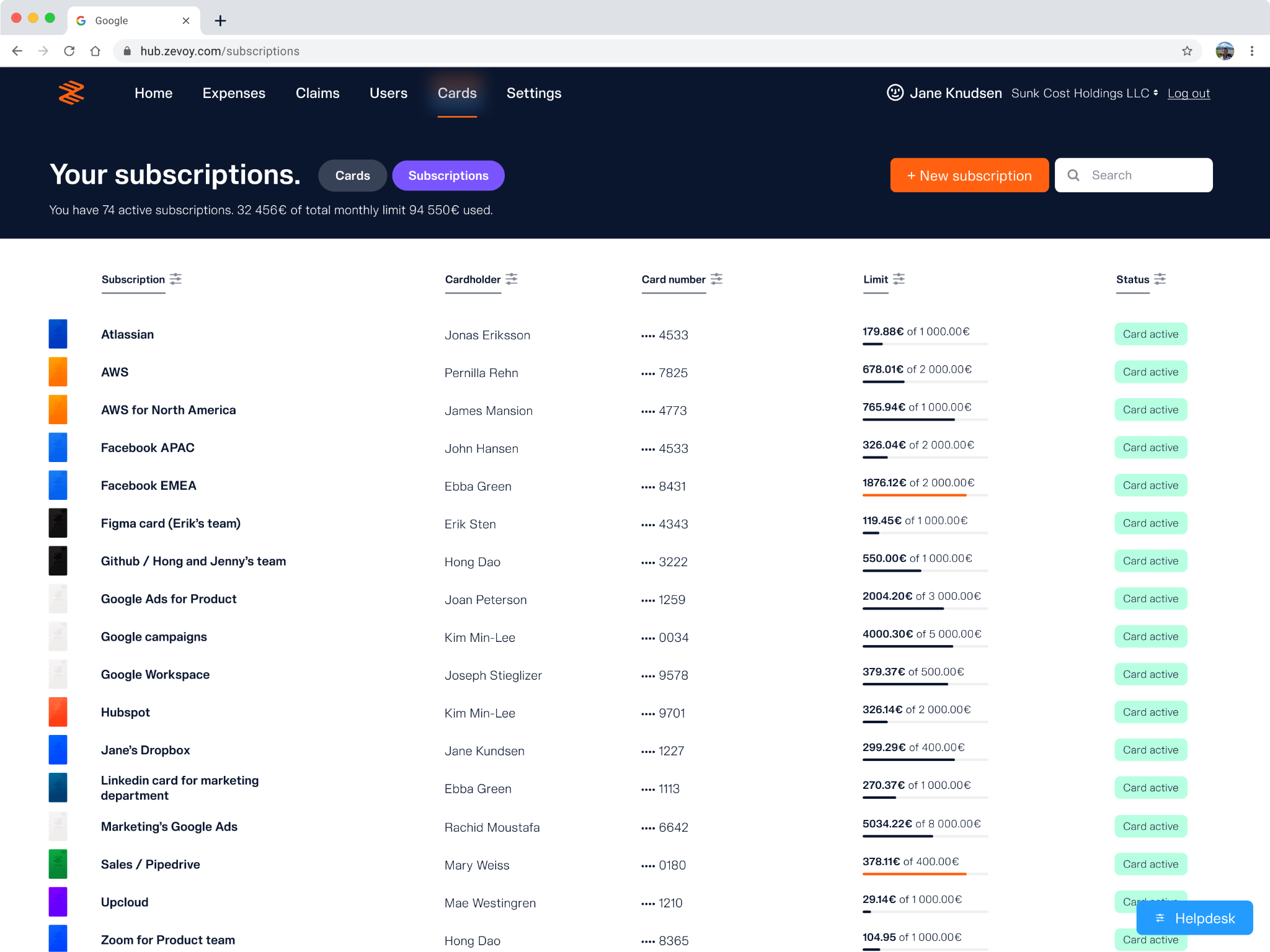Viewport: 1270px width, 952px height.
Task: Open a new browser tab with the plus
Action: pyautogui.click(x=220, y=21)
